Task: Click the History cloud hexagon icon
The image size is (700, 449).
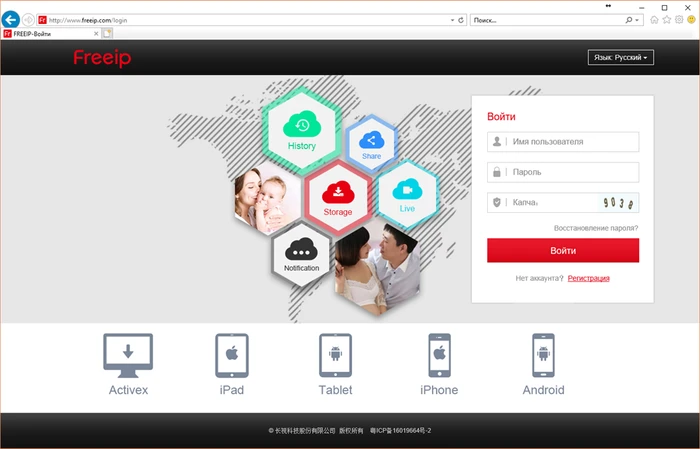Action: click(302, 130)
